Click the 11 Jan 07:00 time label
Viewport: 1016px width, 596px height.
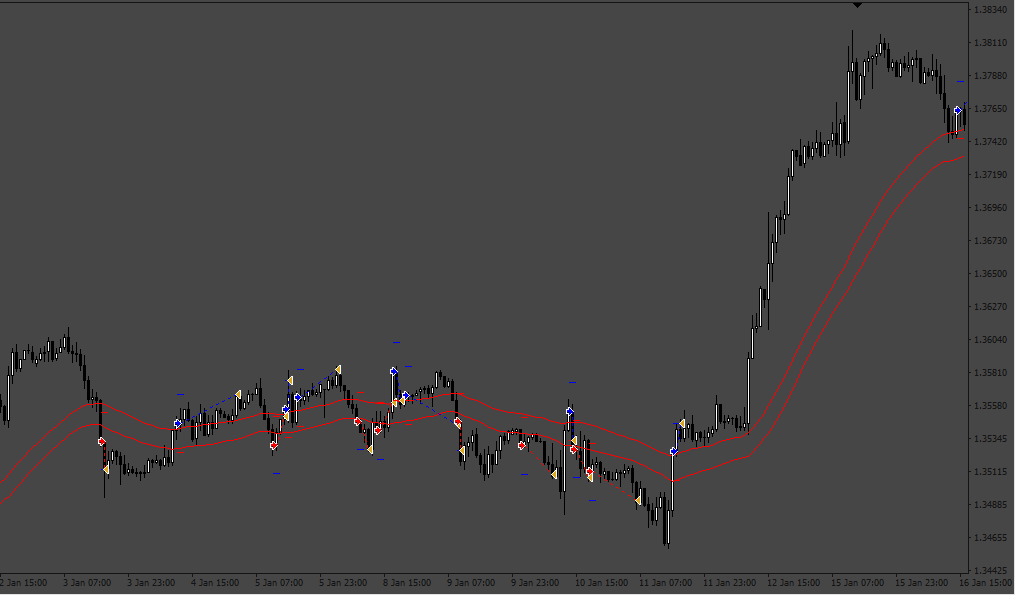pos(665,583)
